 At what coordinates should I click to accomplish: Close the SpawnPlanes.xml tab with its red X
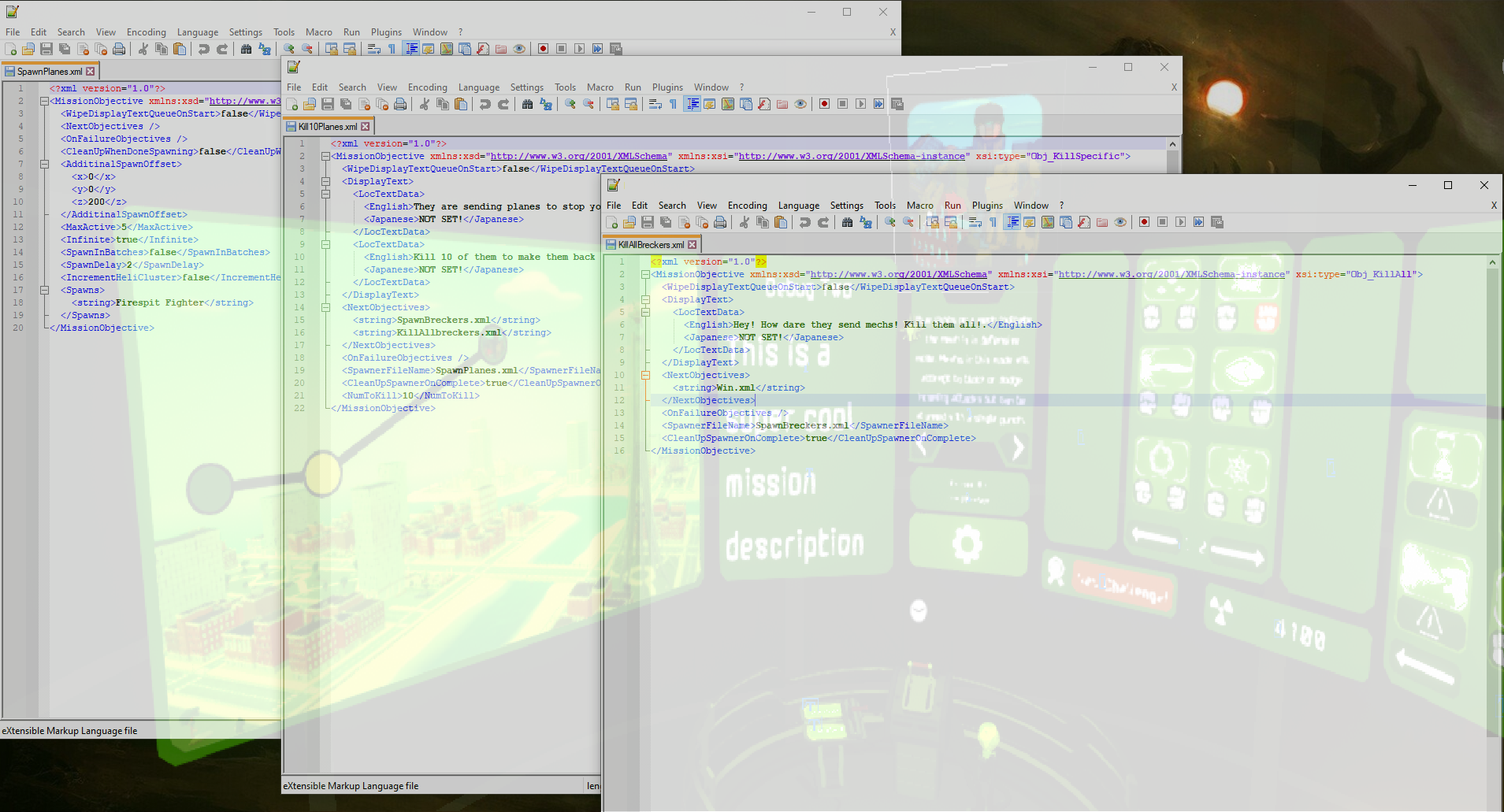click(91, 72)
